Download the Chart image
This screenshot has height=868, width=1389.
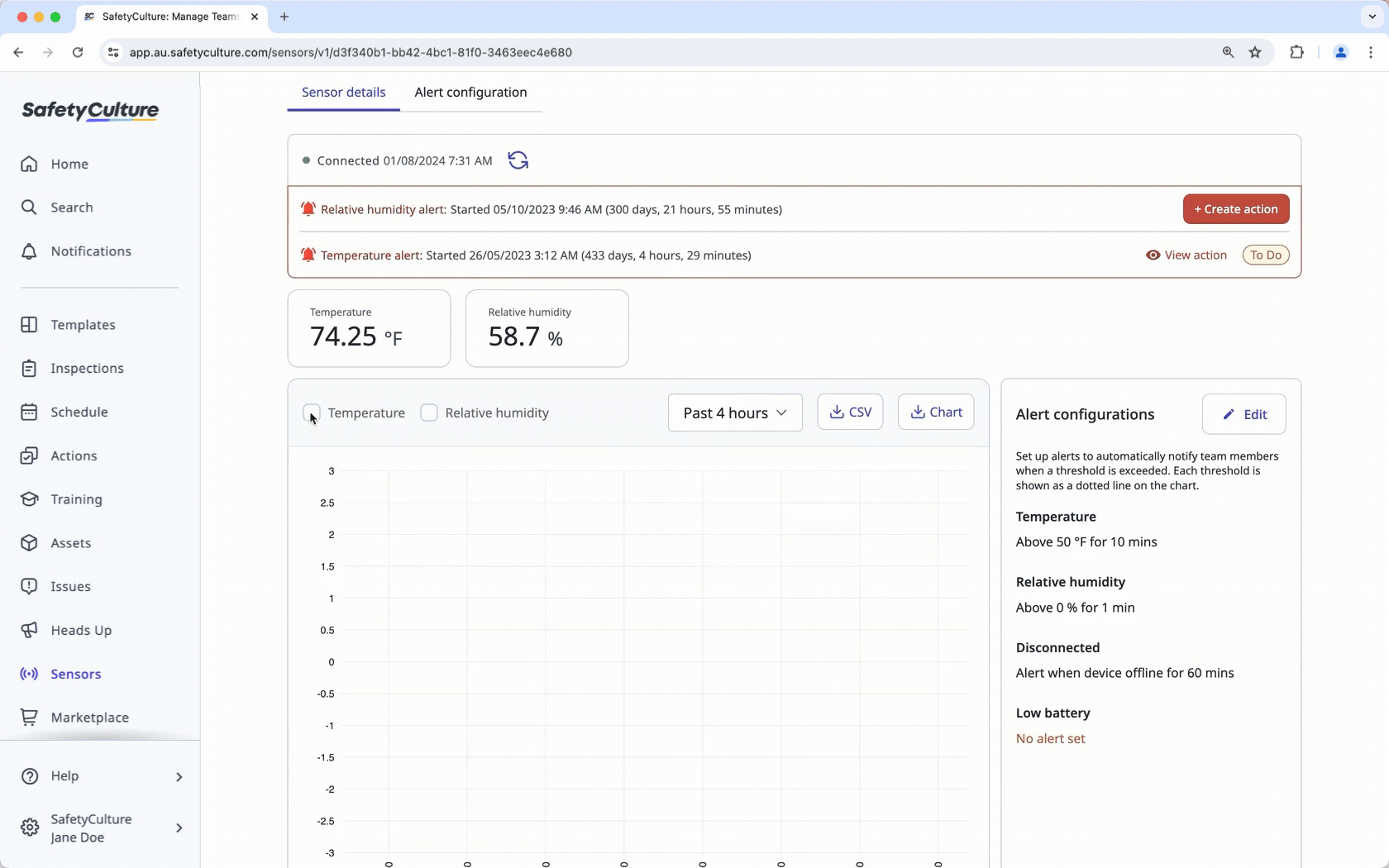936,412
